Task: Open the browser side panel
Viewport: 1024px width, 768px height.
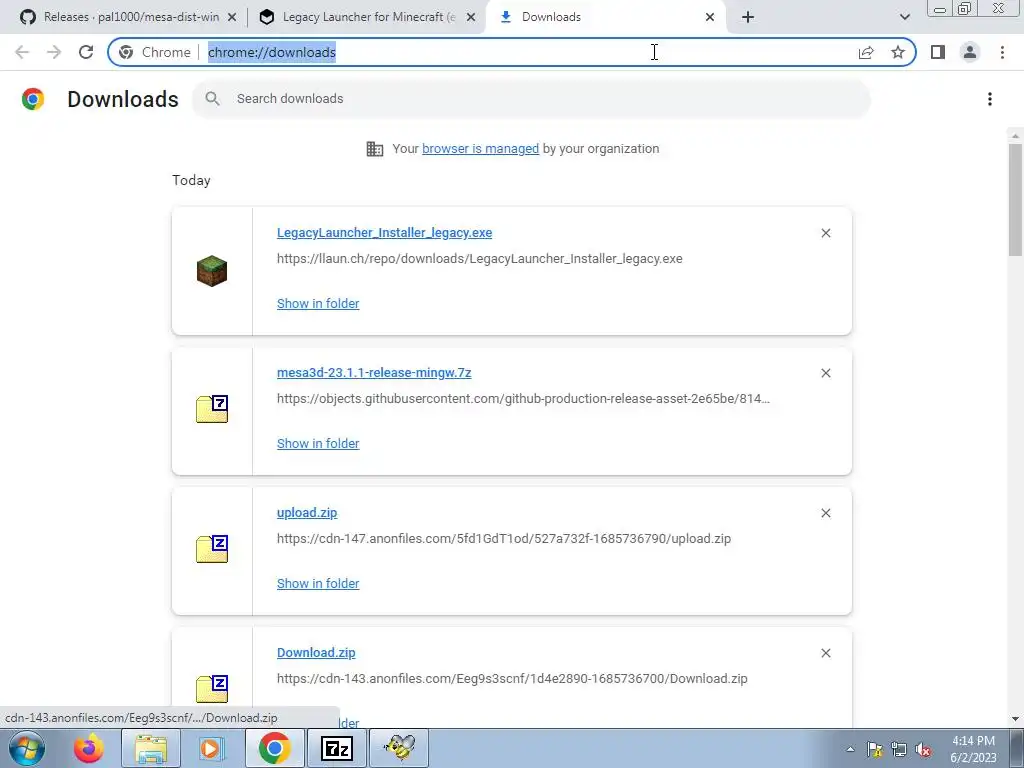Action: coord(938,52)
